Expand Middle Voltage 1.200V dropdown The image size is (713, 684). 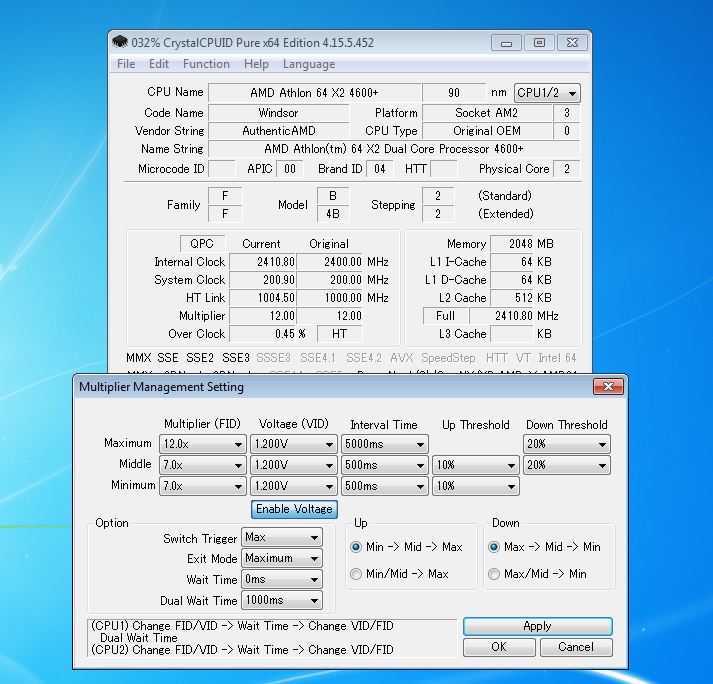(x=294, y=465)
